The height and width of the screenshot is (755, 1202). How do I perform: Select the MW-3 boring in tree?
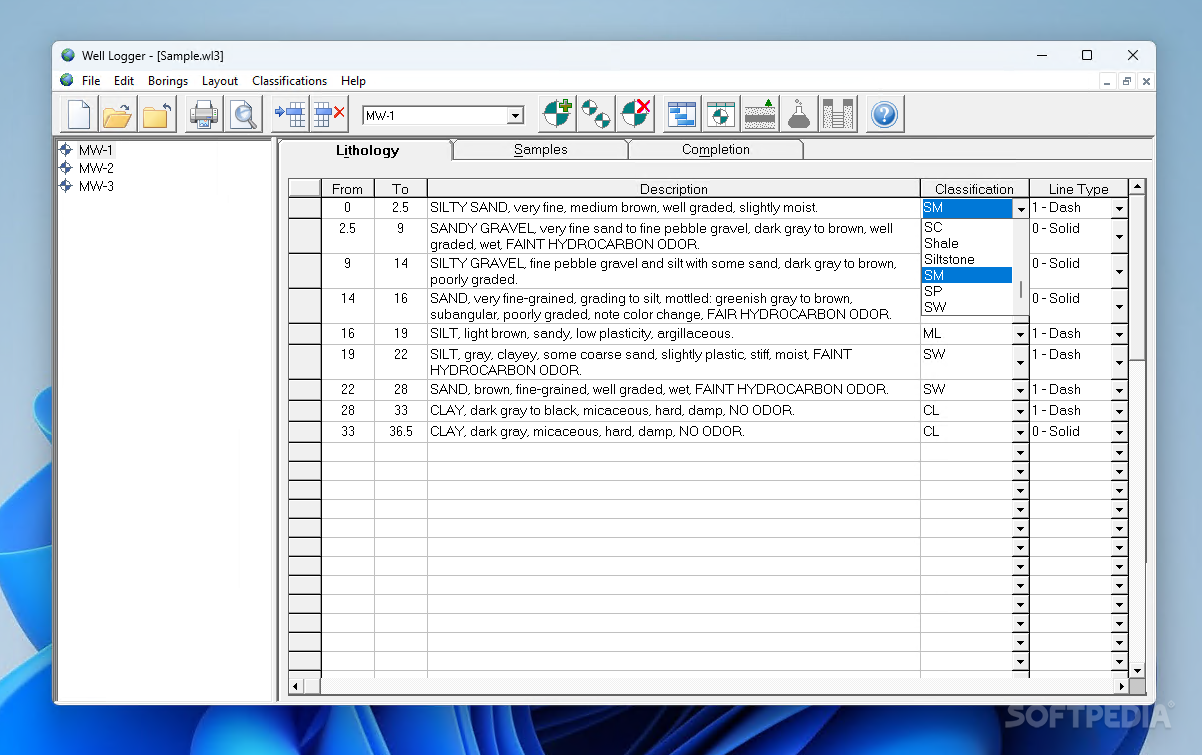pyautogui.click(x=96, y=186)
